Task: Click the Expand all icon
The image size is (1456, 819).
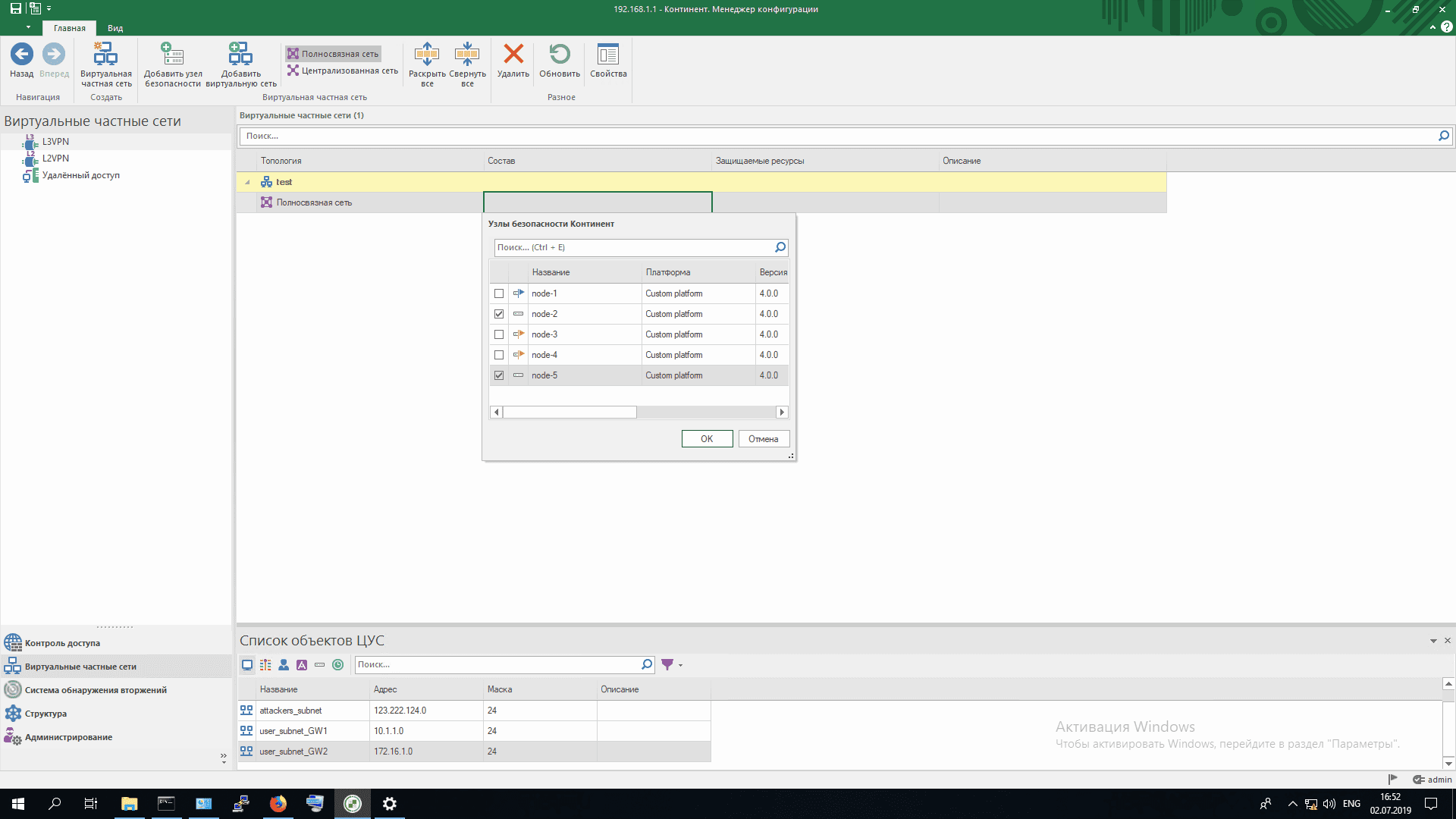Action: pos(427,55)
